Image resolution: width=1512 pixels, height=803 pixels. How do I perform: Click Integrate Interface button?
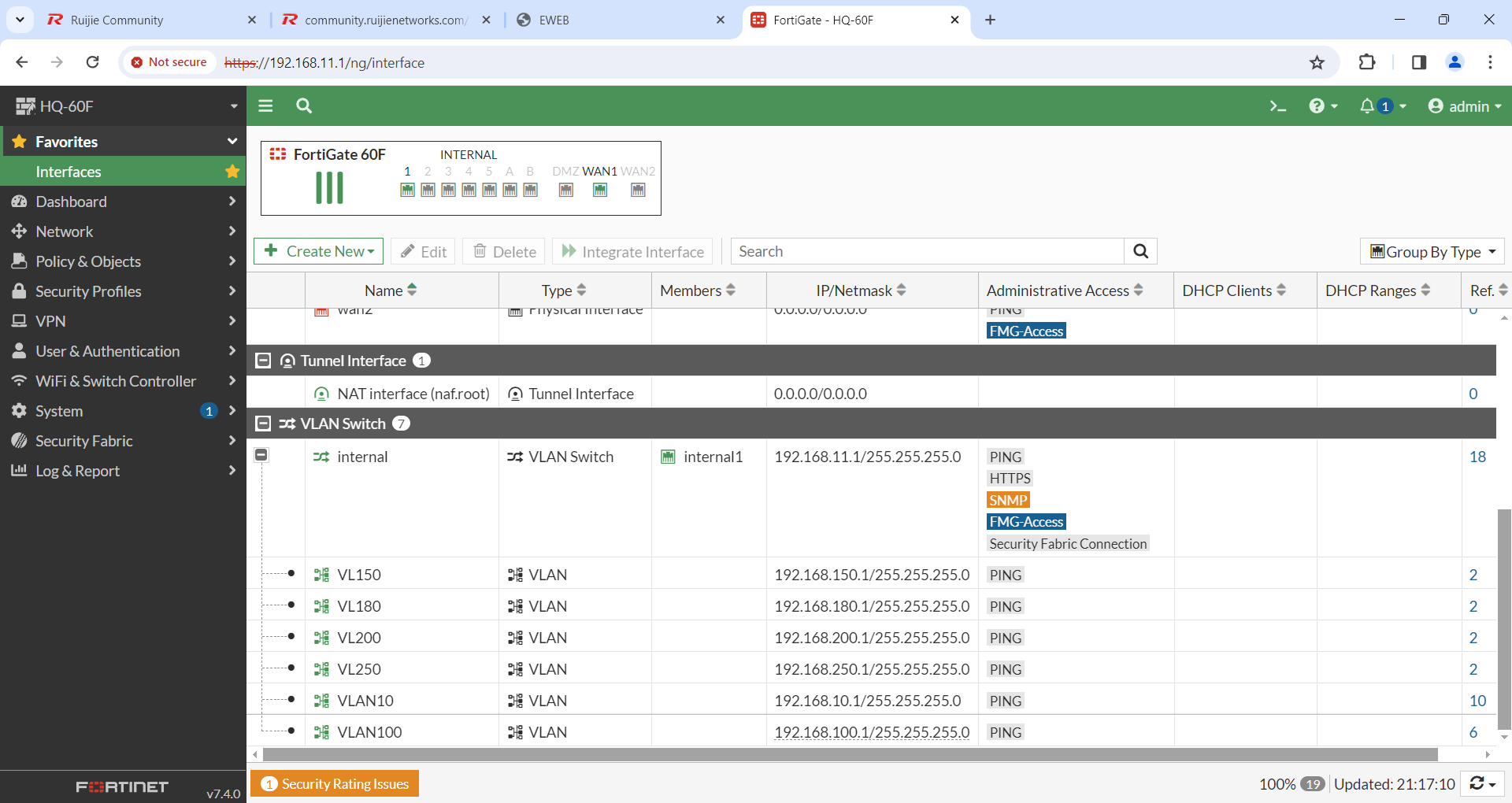[632, 252]
